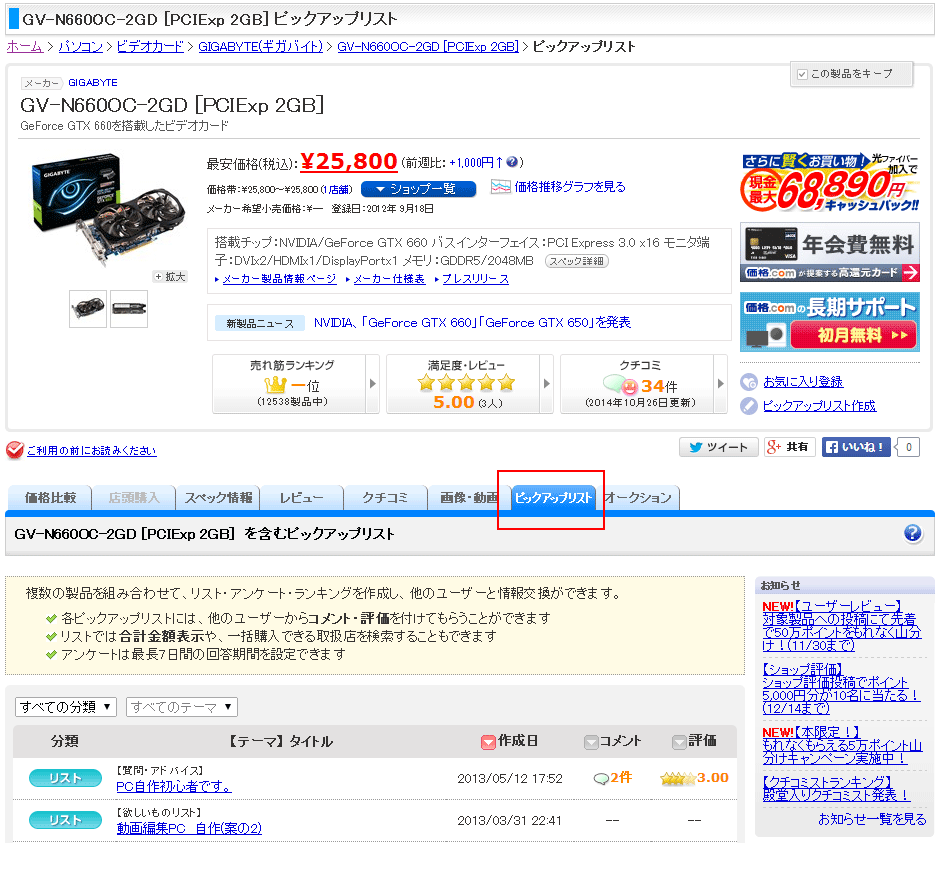Click the 年会費無料 card banner

click(x=830, y=252)
